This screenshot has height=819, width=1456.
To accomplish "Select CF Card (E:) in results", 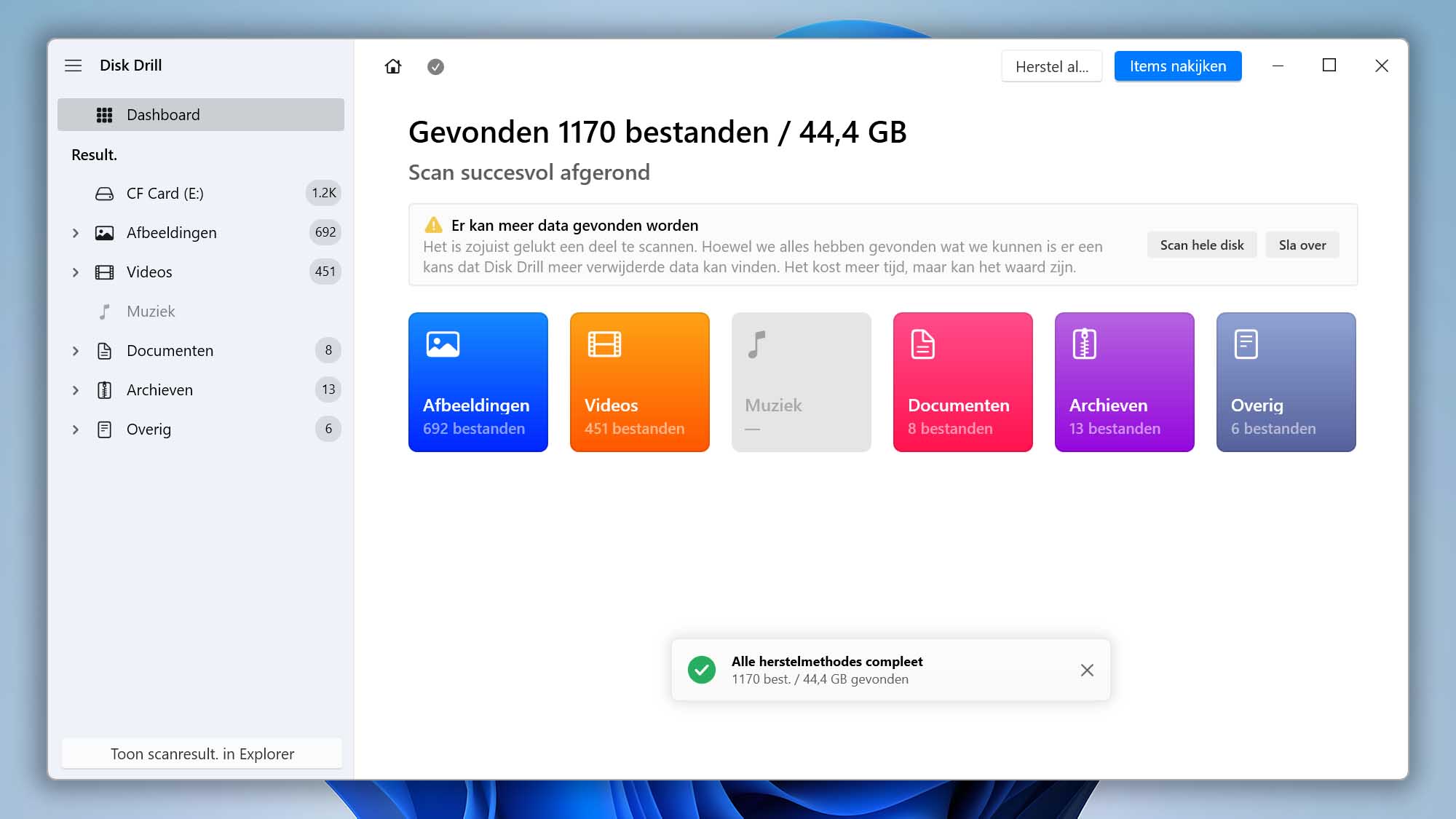I will [200, 194].
